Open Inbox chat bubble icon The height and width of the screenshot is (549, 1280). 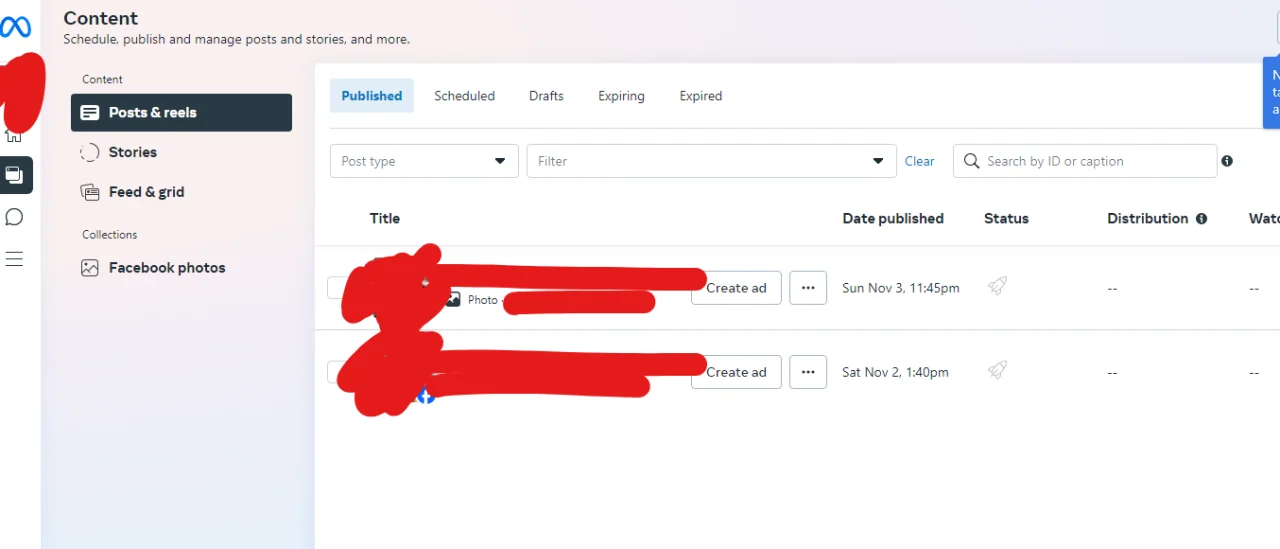point(14,217)
